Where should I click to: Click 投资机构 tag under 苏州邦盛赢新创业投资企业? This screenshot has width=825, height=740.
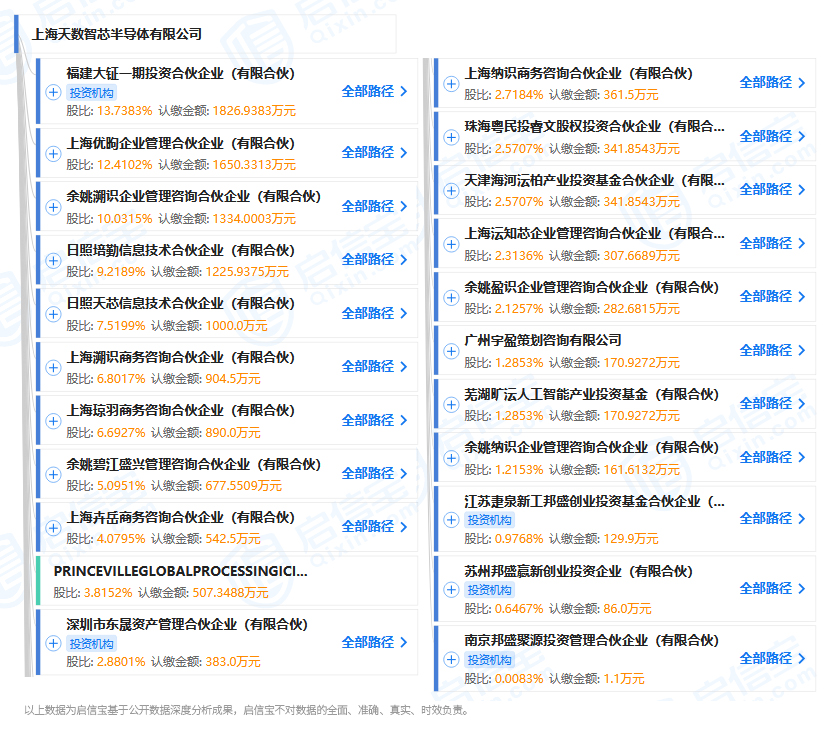490,590
